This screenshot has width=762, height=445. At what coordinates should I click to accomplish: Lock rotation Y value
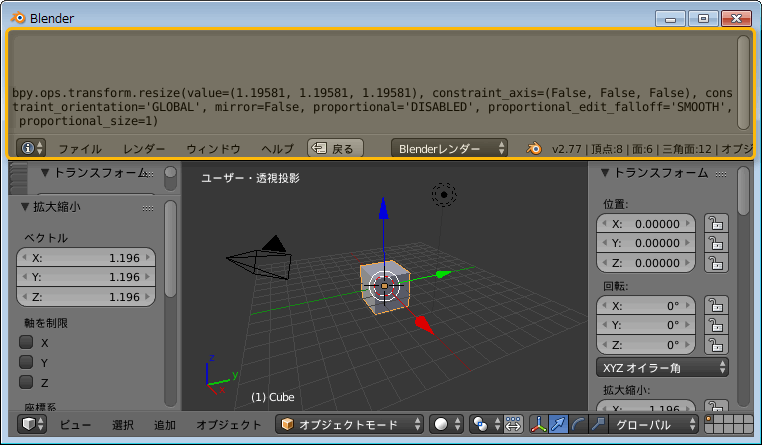pos(716,325)
